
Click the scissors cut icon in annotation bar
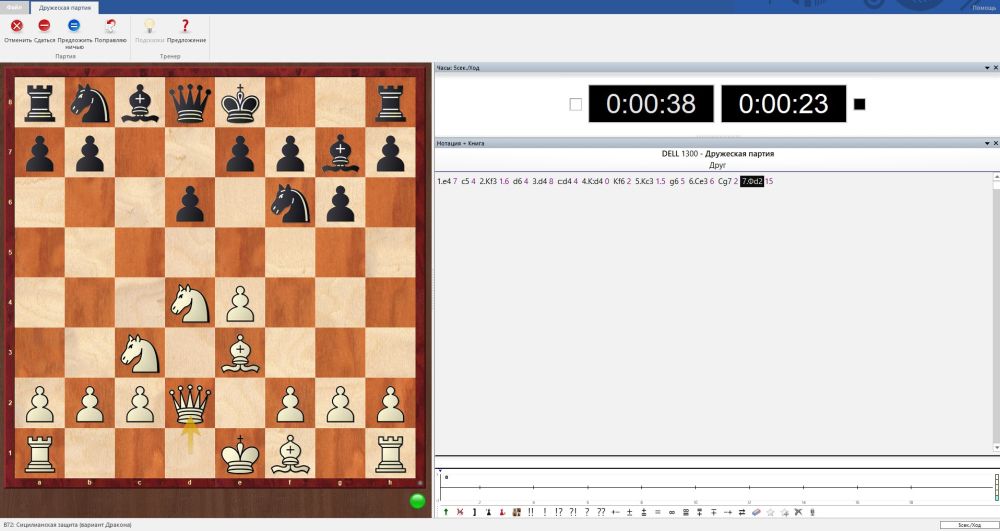[x=798, y=512]
